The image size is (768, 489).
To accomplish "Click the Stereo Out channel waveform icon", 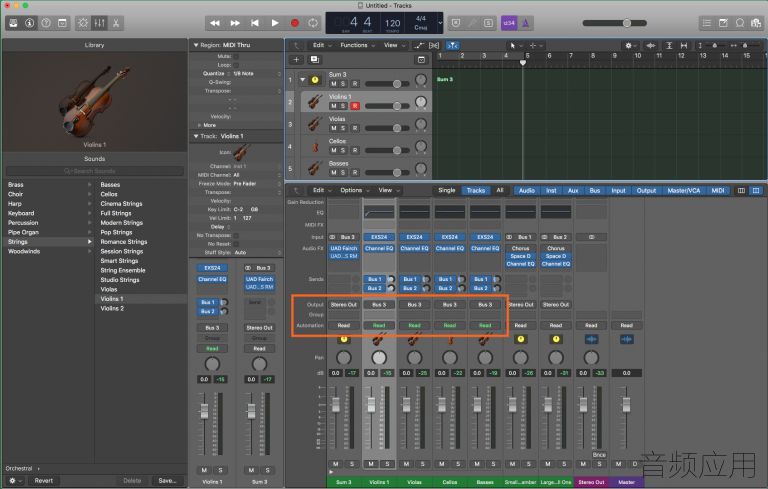I will click(591, 339).
